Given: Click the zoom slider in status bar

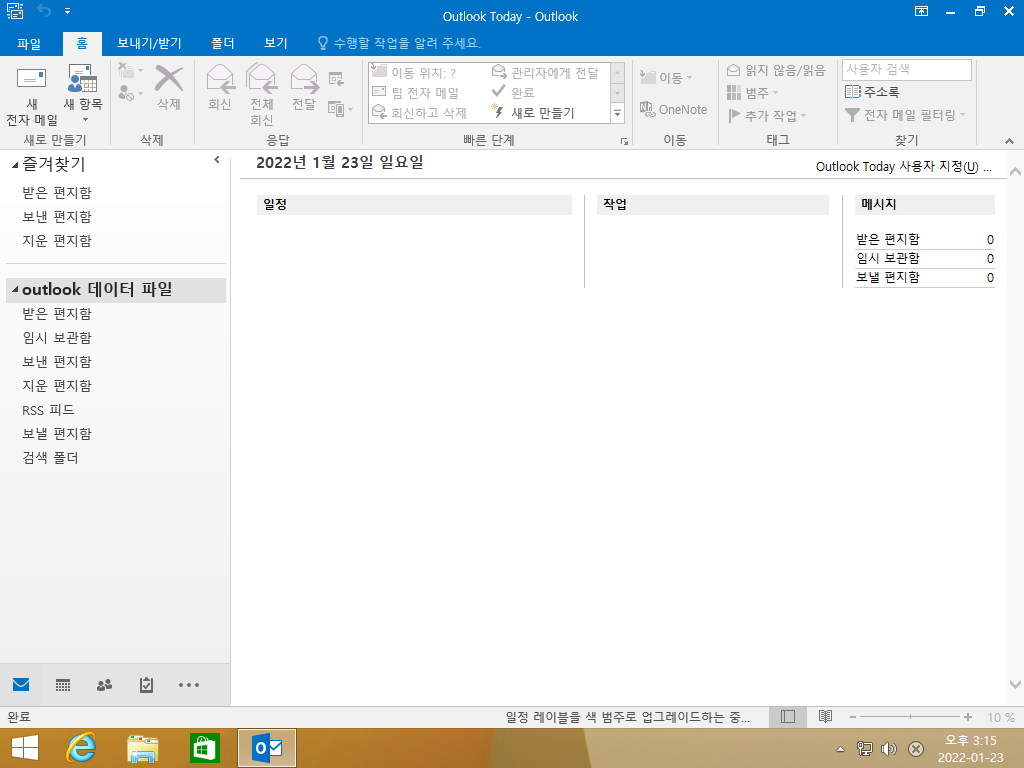Looking at the screenshot, I should tap(910, 716).
